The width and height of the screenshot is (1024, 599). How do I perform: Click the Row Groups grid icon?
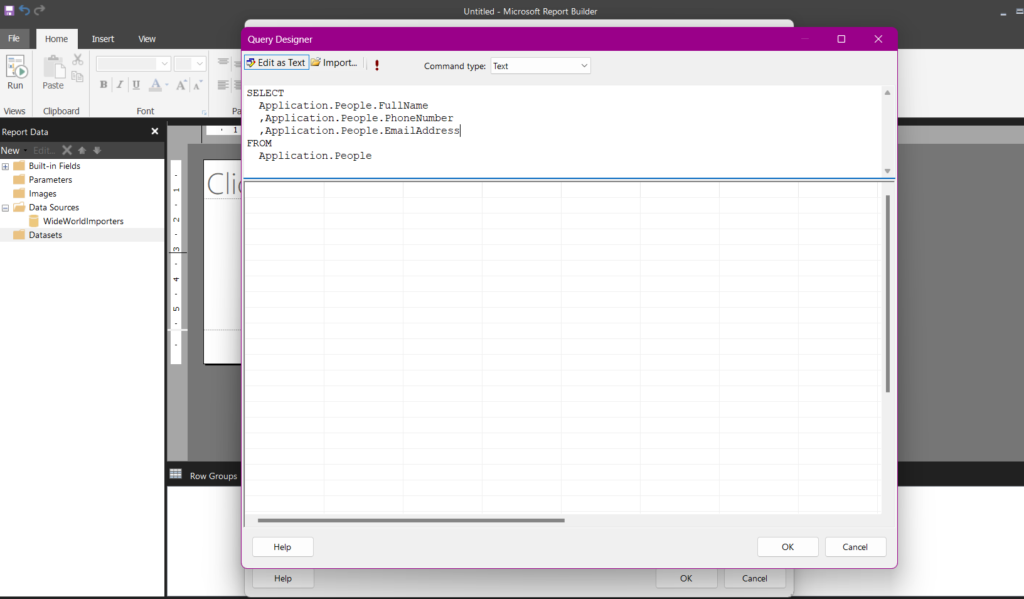pos(176,474)
